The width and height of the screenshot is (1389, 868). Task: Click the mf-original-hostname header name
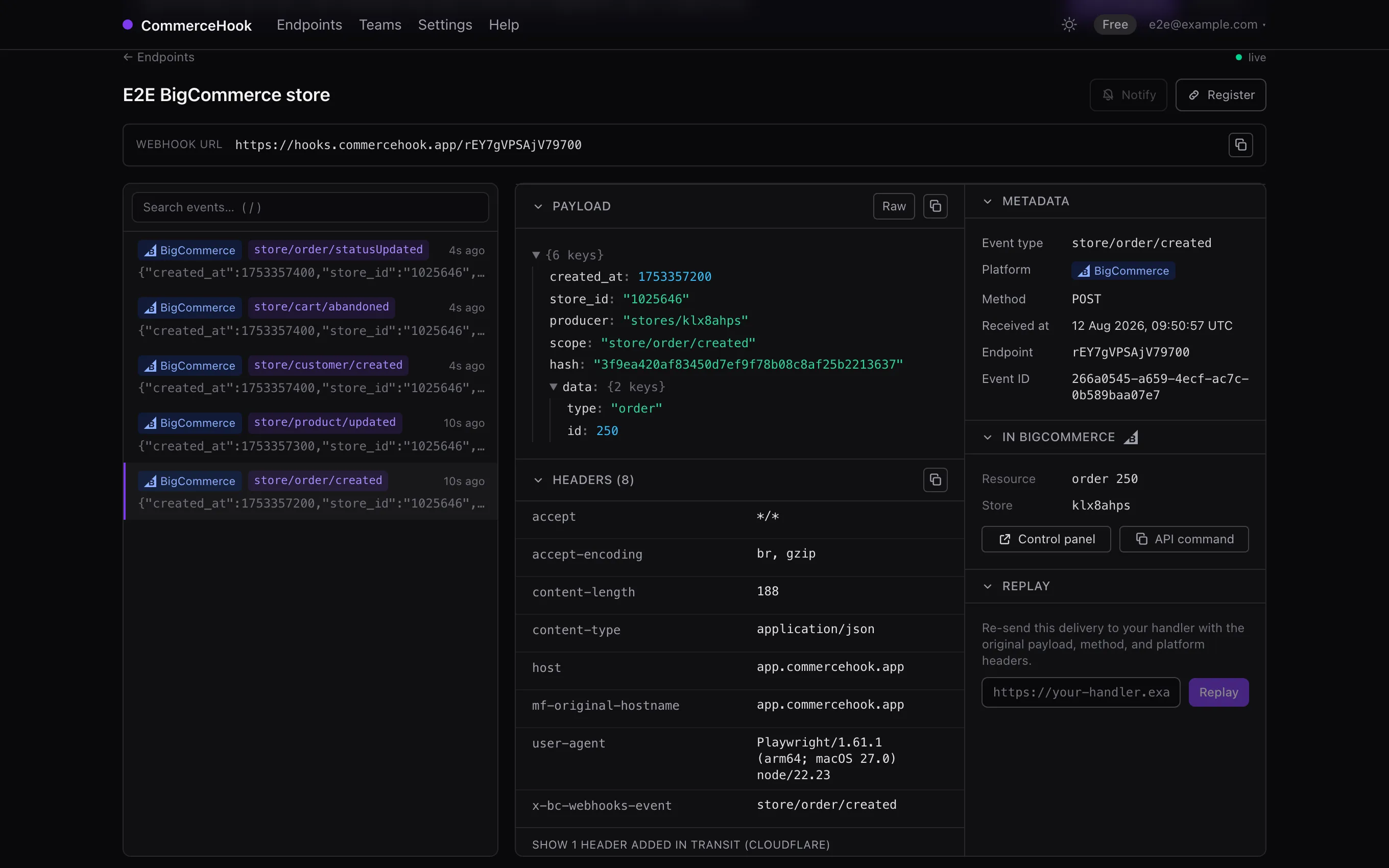coord(606,706)
